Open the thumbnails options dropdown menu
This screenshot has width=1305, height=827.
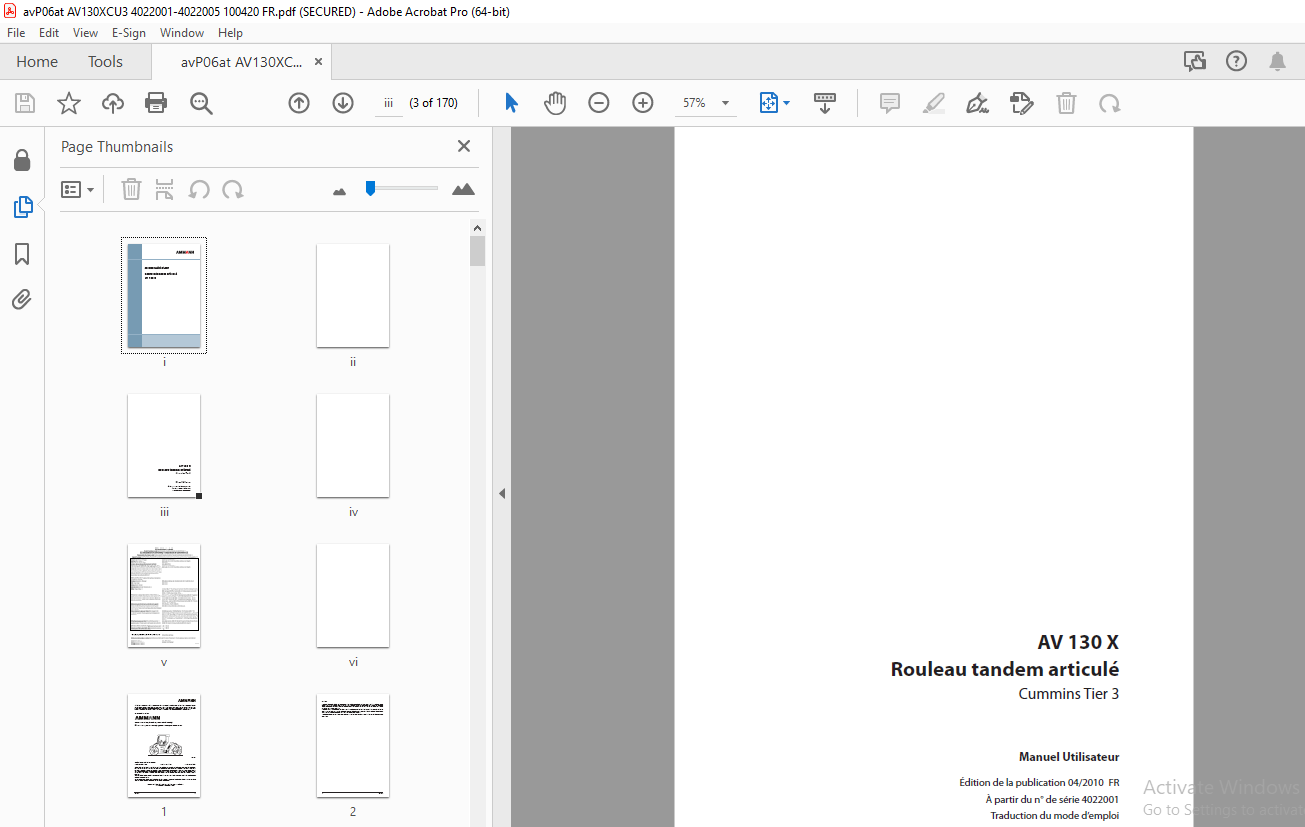click(77, 189)
